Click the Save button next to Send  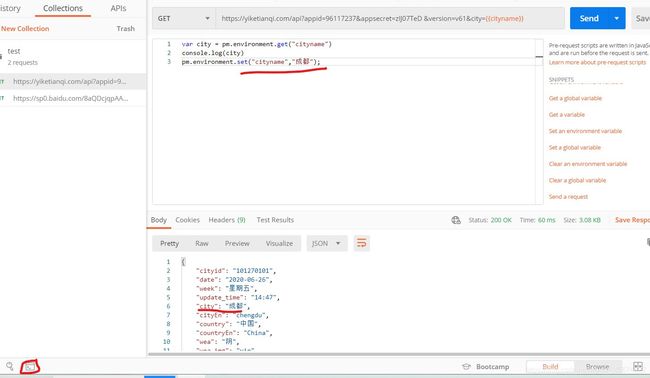click(641, 18)
